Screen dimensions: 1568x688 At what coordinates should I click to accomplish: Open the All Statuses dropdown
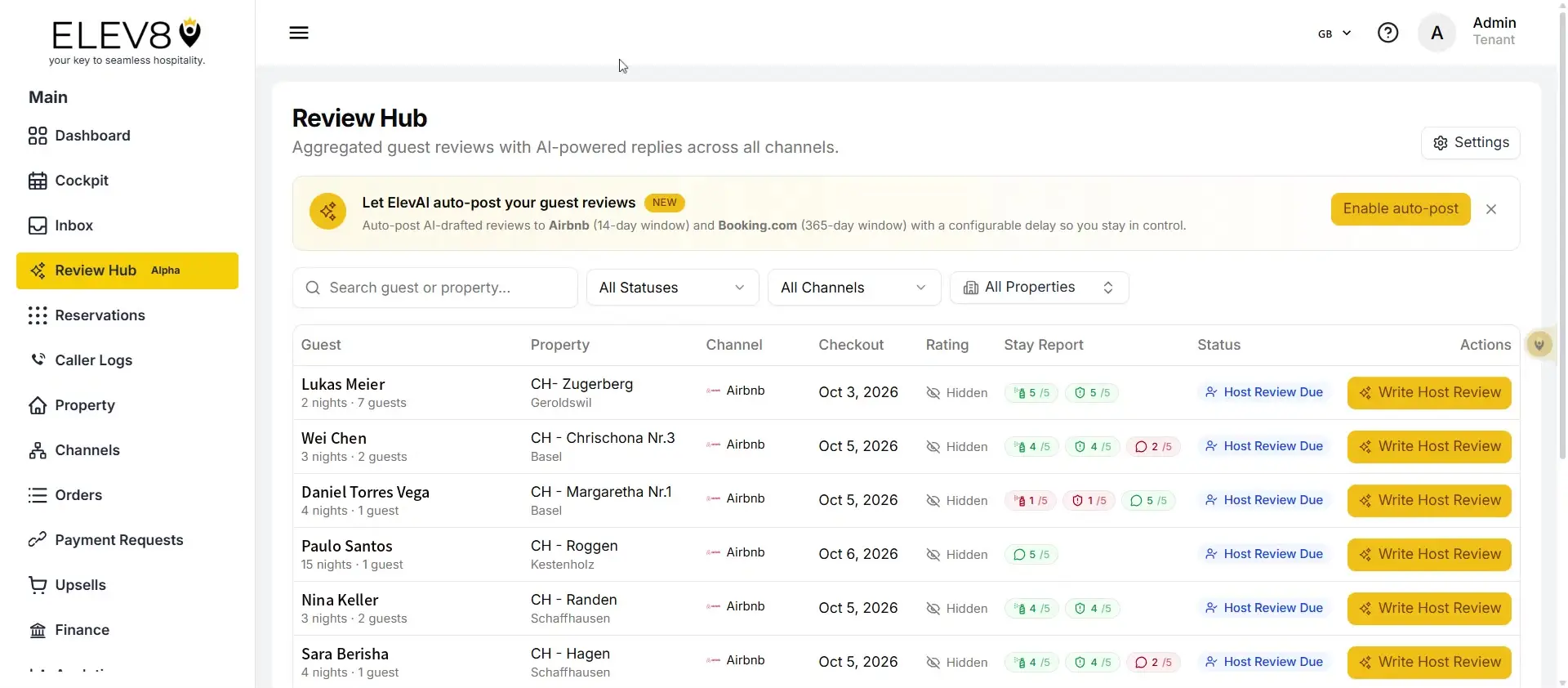pyautogui.click(x=672, y=288)
